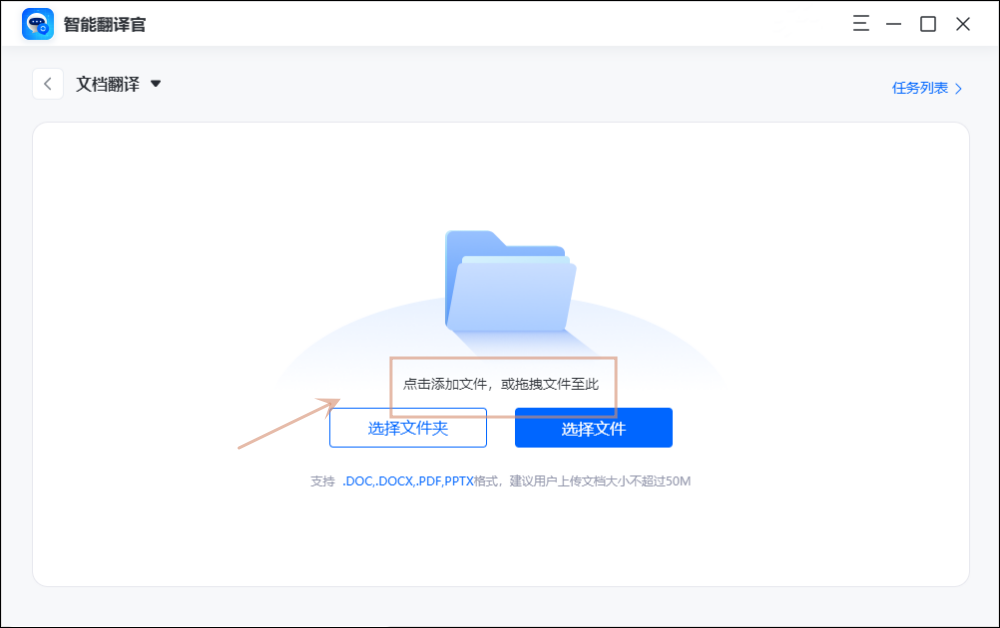The width and height of the screenshot is (1000, 628).
Task: Minimize the 智能翻译官 window
Action: point(893,24)
